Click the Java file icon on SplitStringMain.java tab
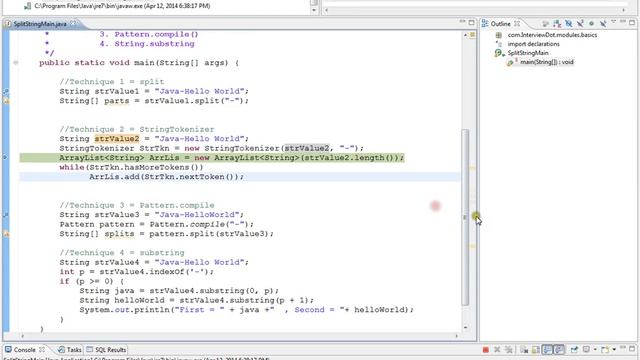Image resolution: width=640 pixels, height=360 pixels. [8, 24]
